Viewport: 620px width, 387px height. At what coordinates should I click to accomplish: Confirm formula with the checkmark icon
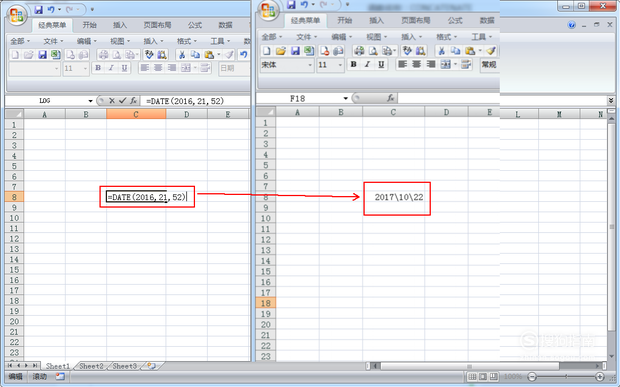tap(123, 101)
